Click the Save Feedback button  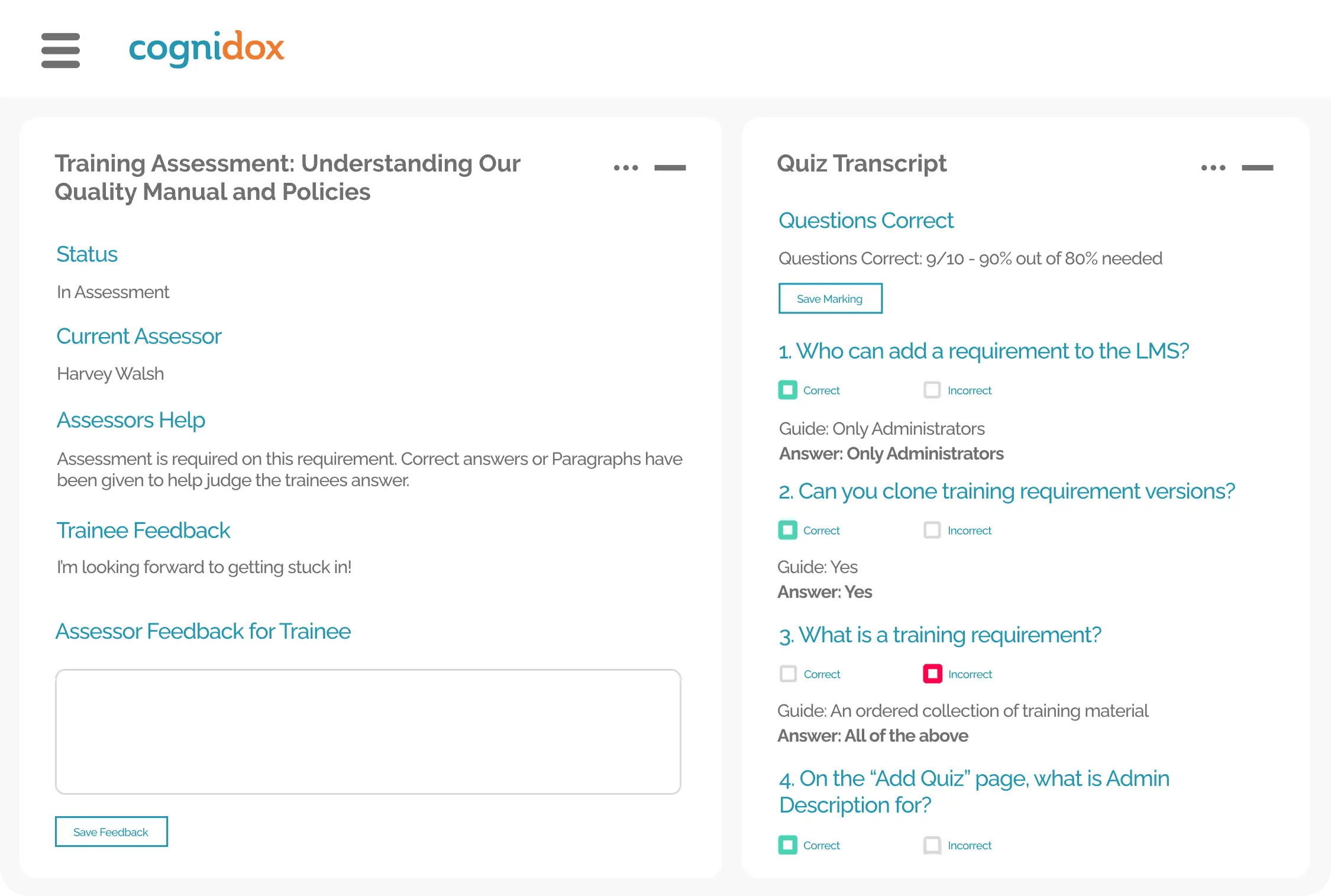click(111, 831)
